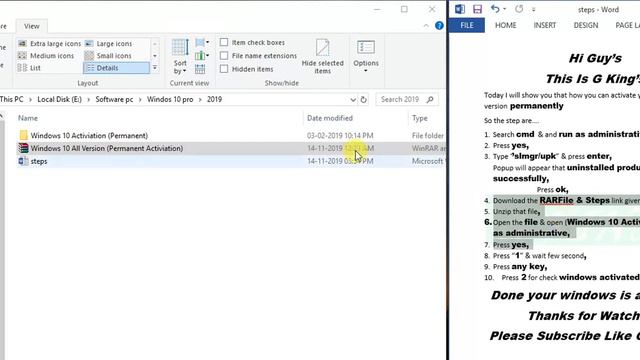Click the Word icon beside steps file
The image size is (640, 360).
tap(23, 161)
